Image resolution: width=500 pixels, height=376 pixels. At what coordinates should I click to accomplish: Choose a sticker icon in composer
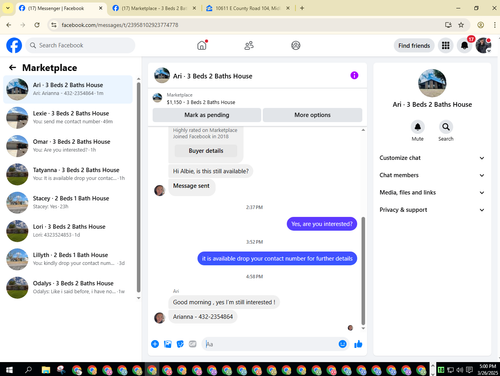[x=180, y=344]
